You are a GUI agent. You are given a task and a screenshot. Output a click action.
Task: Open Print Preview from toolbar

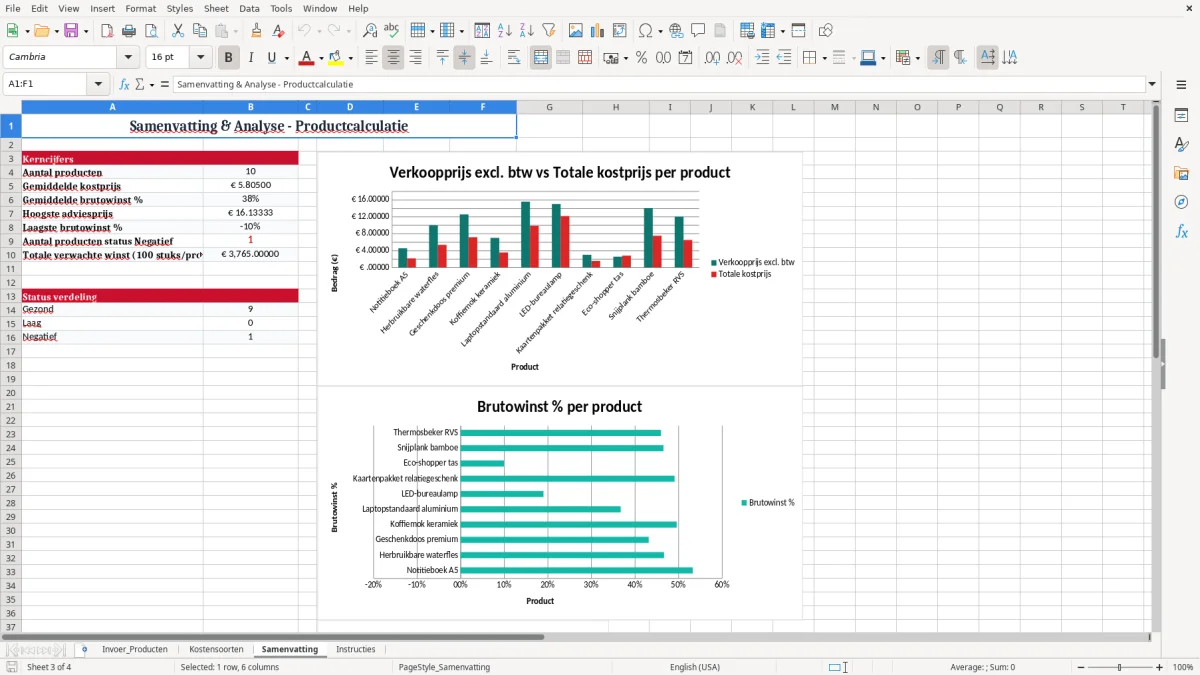(151, 31)
